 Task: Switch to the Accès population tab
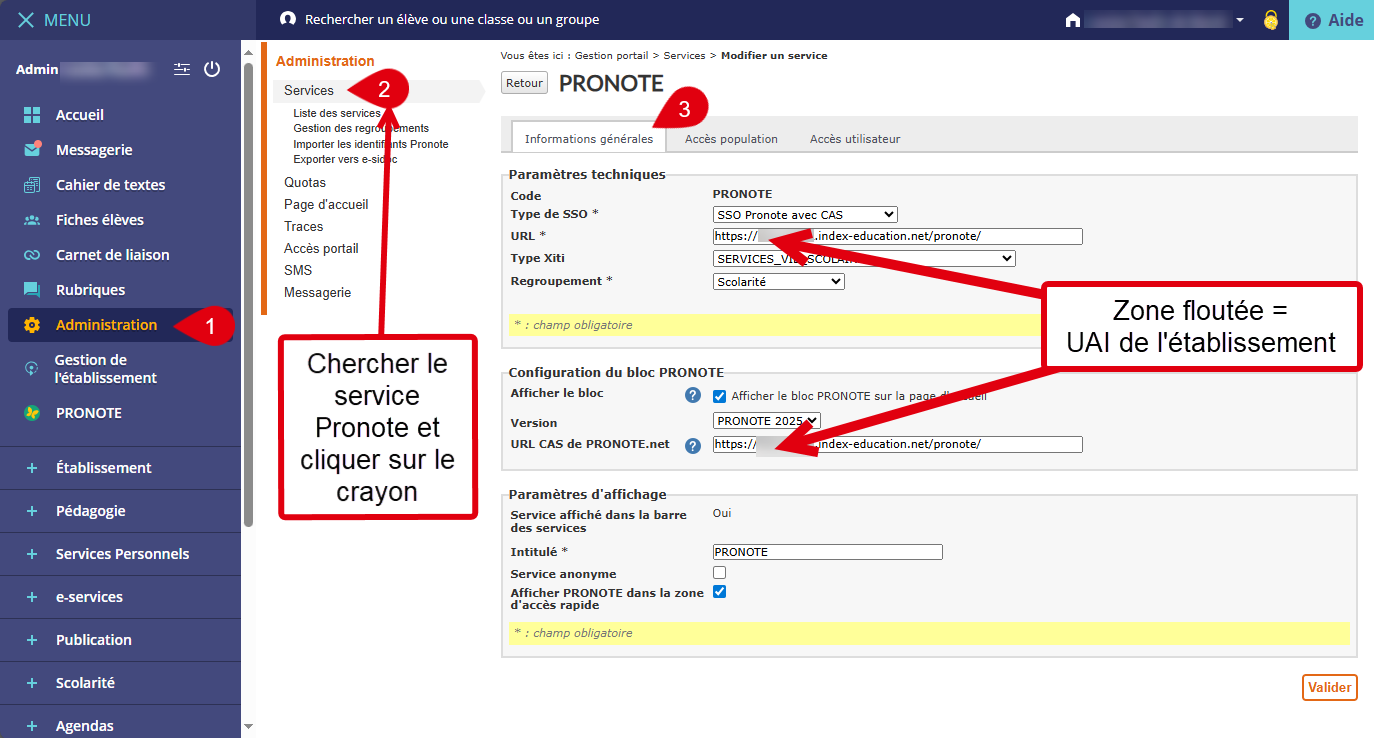pyautogui.click(x=731, y=139)
